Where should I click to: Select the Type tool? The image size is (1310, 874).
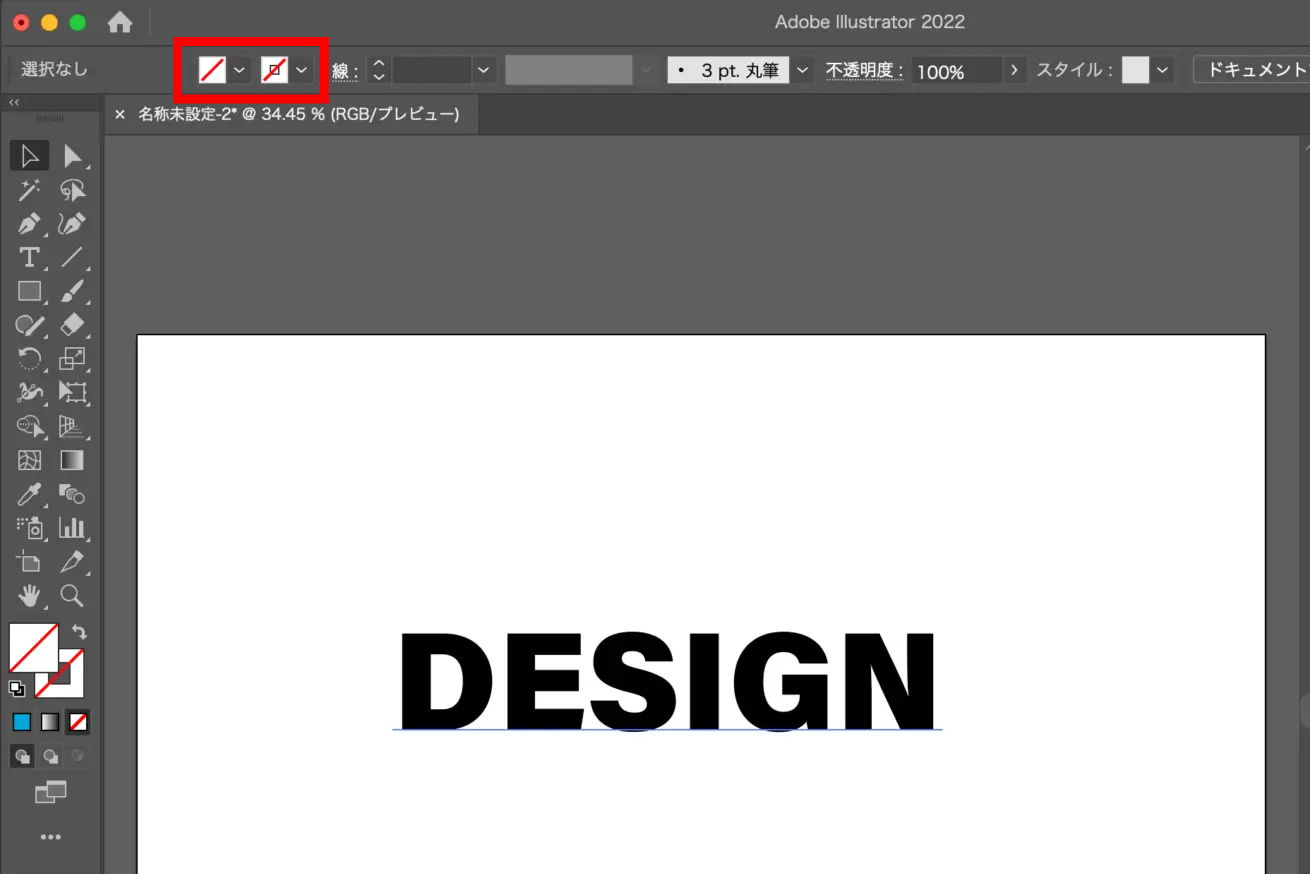tap(30, 257)
